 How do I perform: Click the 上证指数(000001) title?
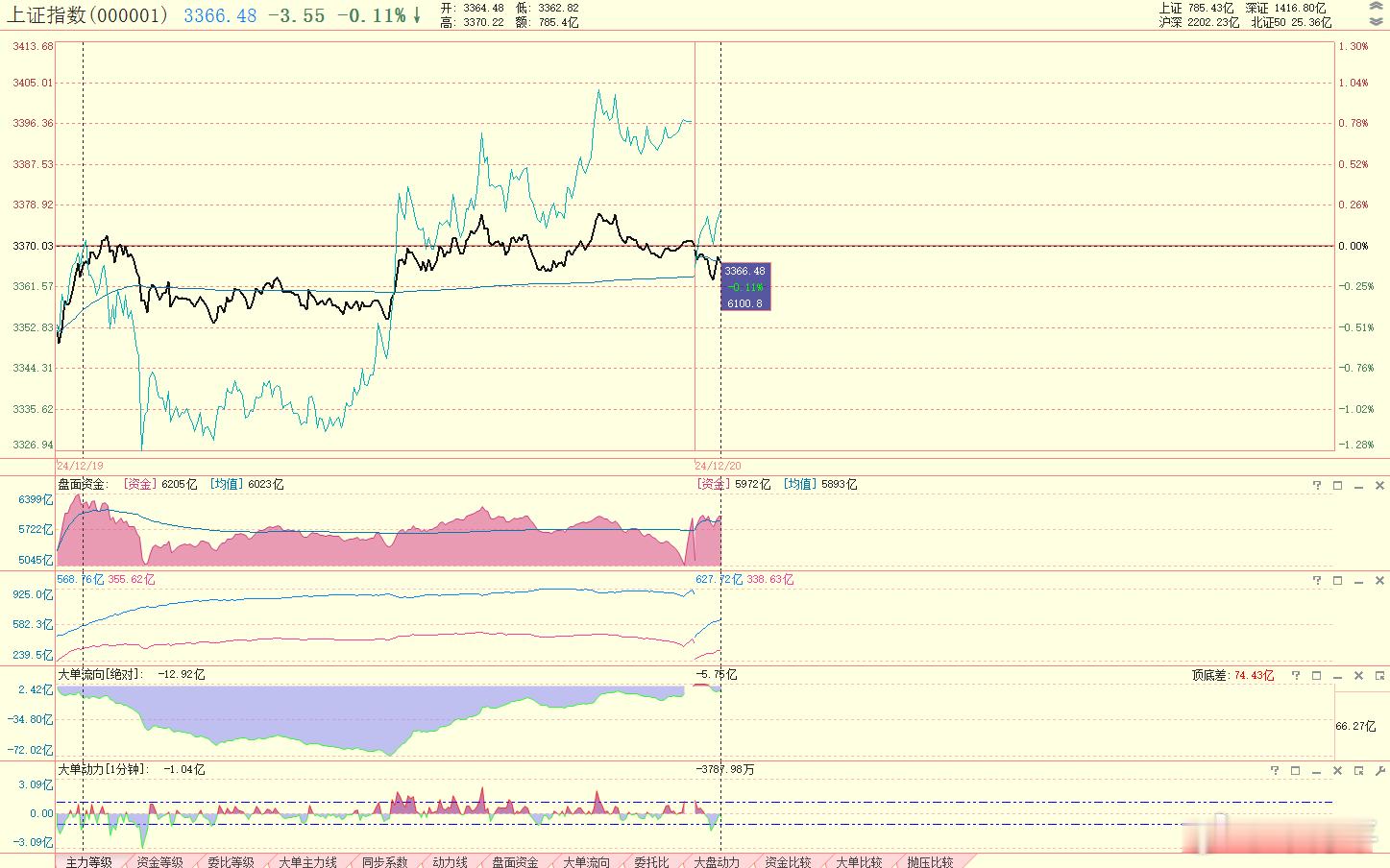(88, 15)
